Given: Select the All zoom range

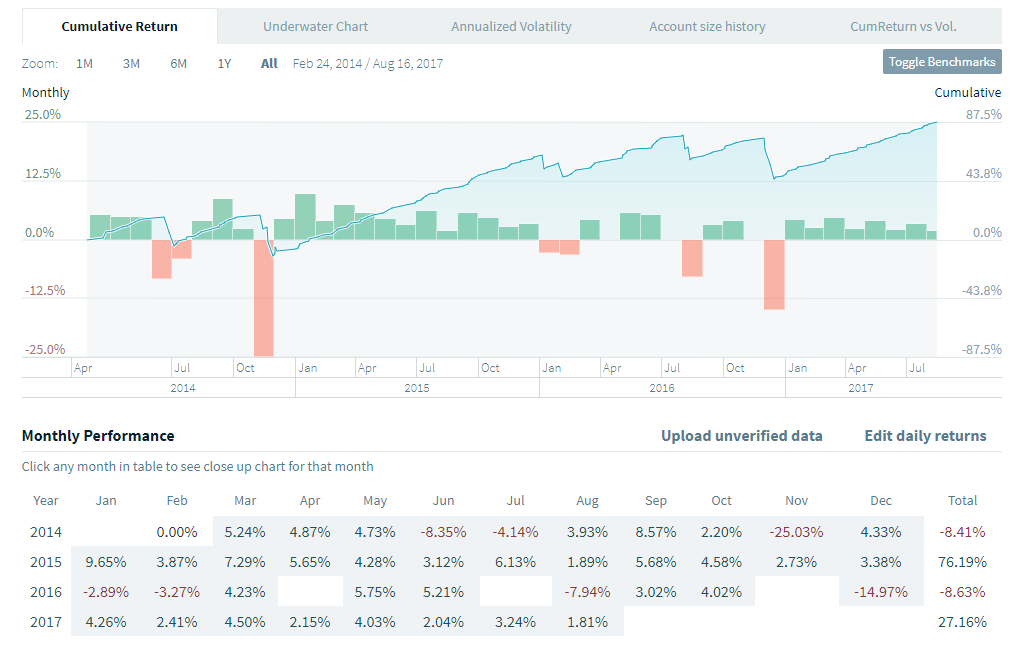Looking at the screenshot, I should coord(269,63).
